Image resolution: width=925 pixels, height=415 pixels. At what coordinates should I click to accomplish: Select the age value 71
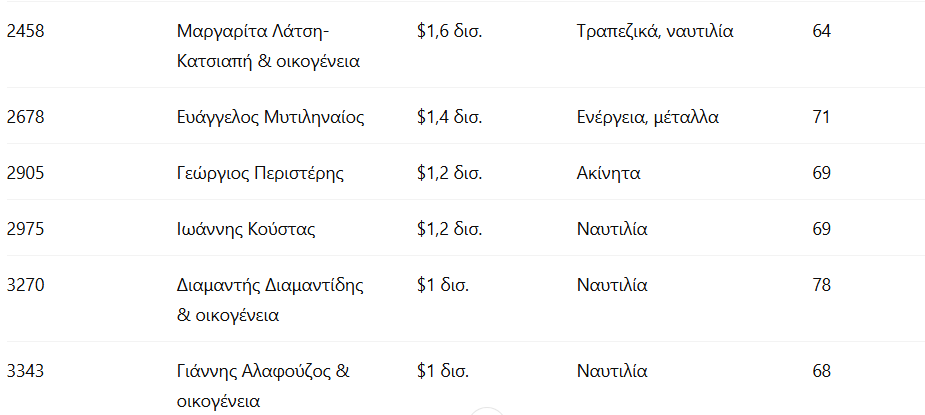[822, 118]
